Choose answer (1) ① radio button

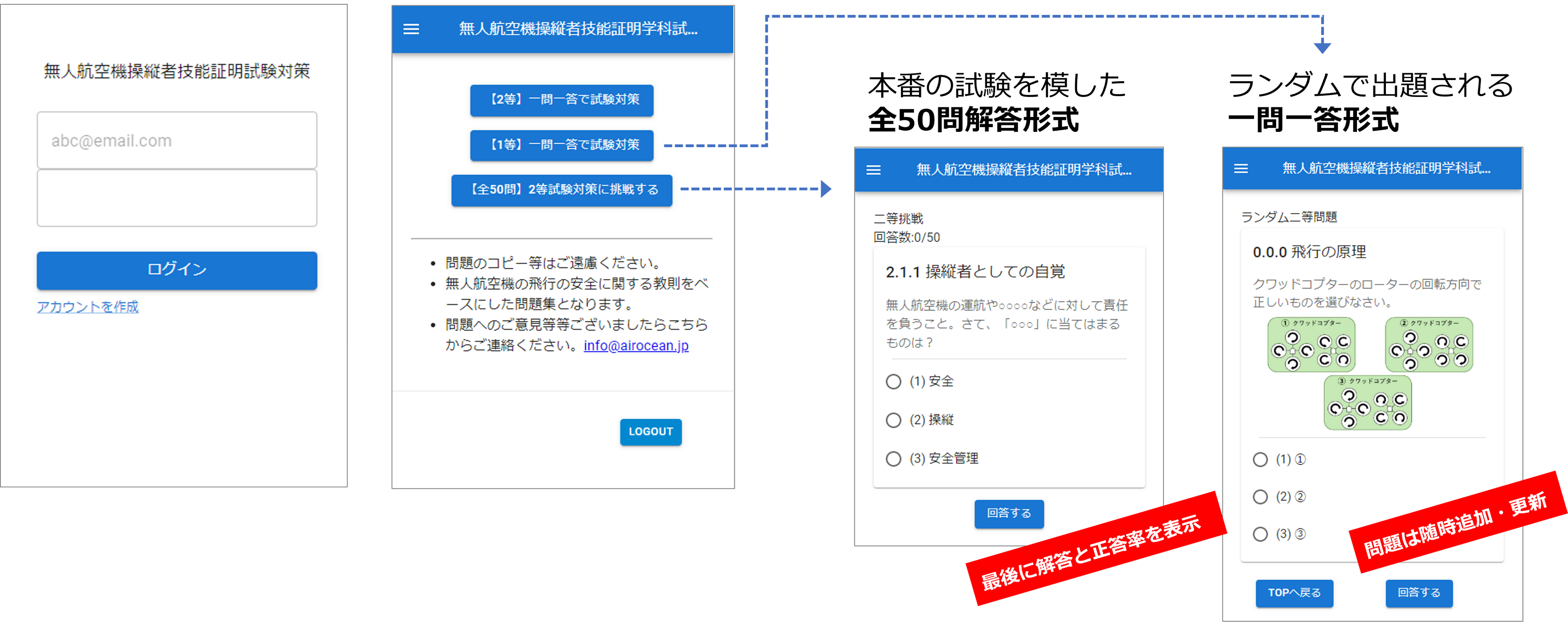(x=1260, y=460)
